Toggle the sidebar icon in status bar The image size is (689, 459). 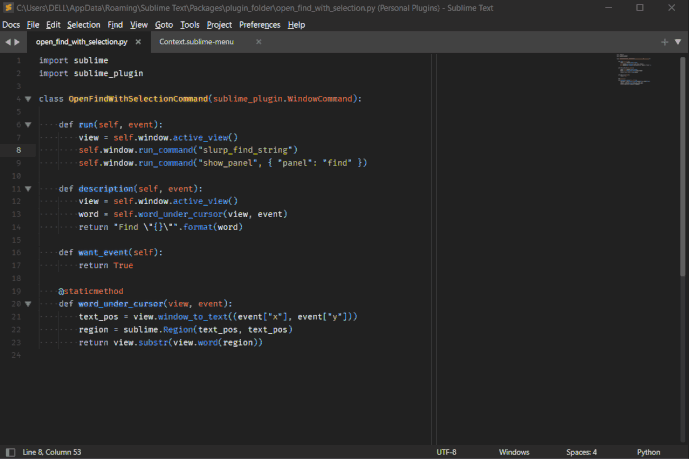tap(10, 452)
